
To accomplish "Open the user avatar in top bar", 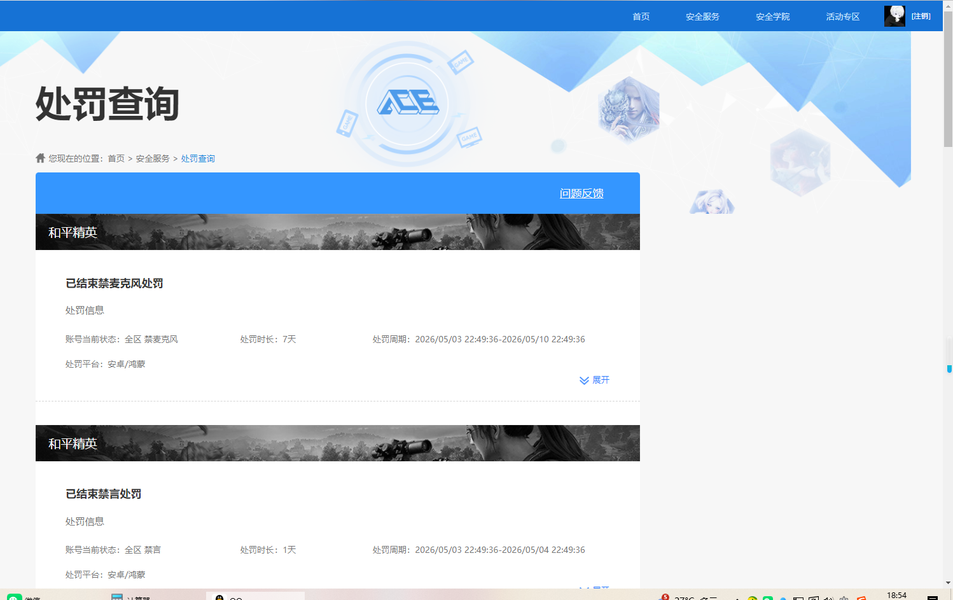I will click(895, 16).
